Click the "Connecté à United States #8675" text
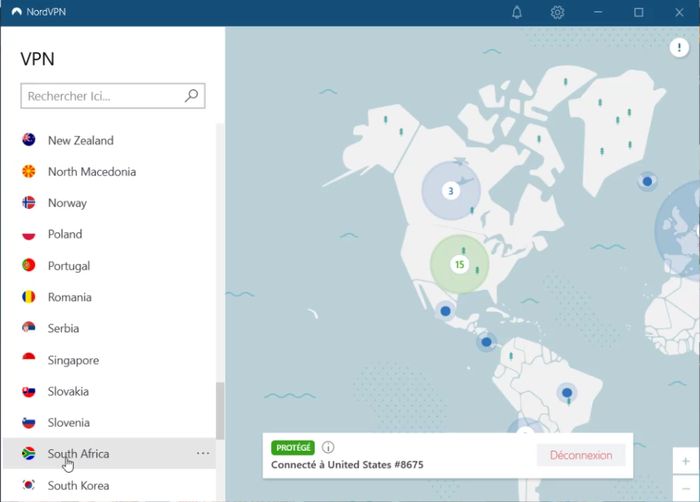 pyautogui.click(x=347, y=464)
